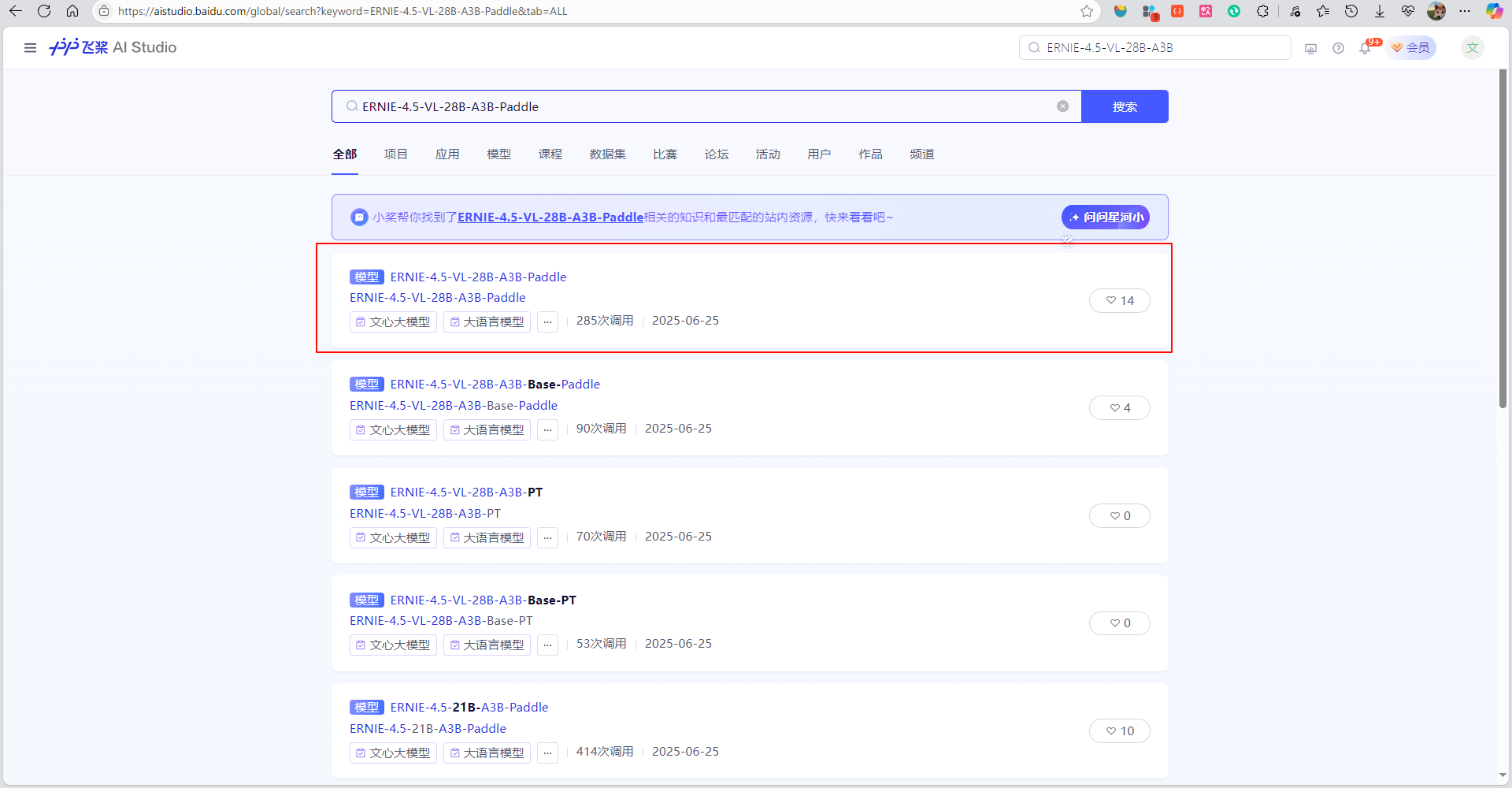Viewport: 1512px width, 788px height.
Task: Clear the main search keyword field
Action: click(1062, 106)
